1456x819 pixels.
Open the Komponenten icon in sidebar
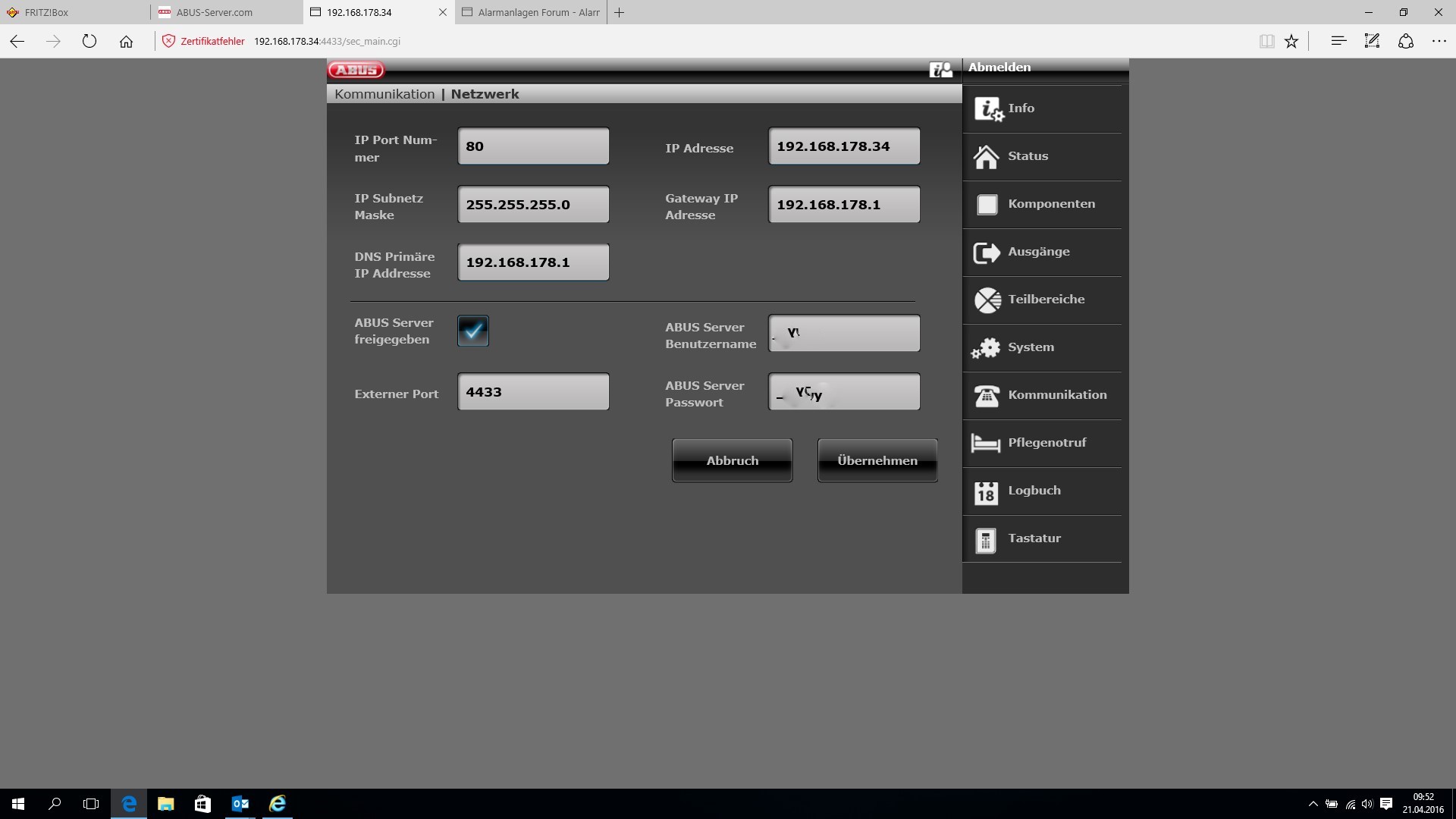tap(987, 205)
